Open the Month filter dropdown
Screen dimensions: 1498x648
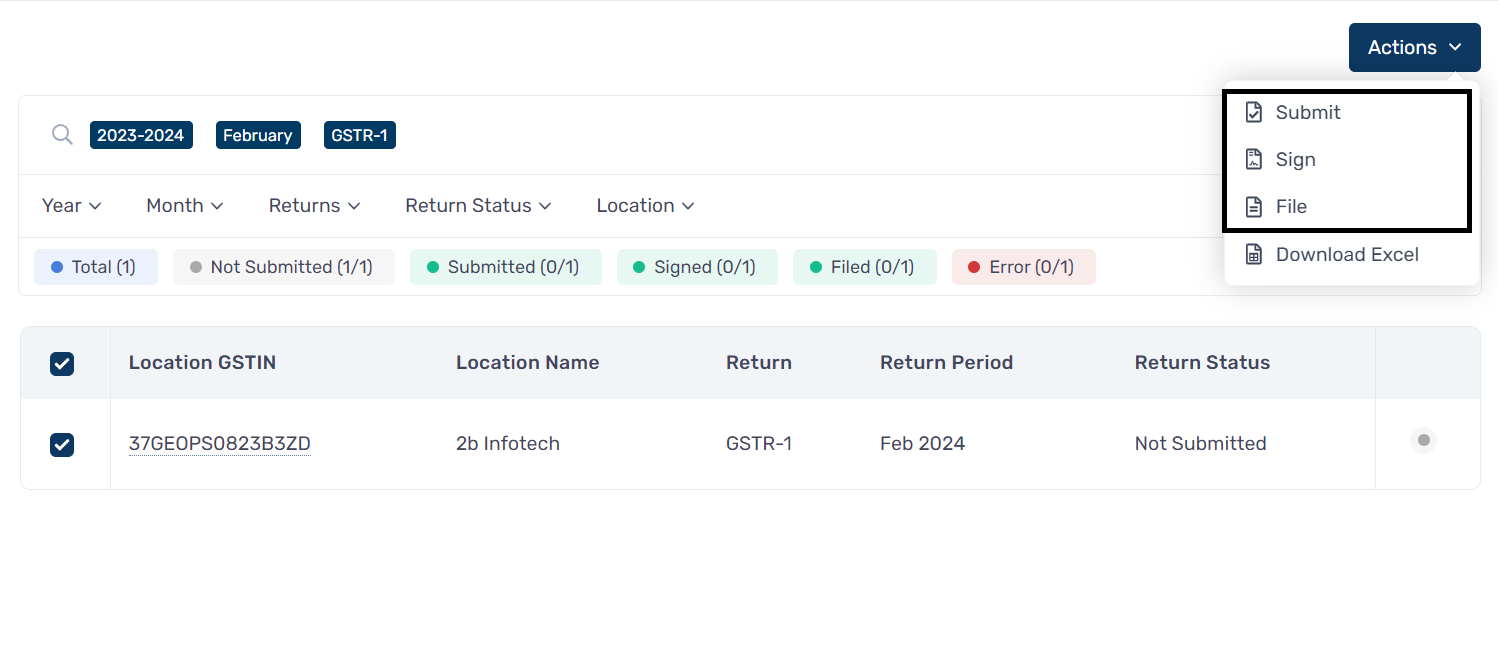(x=184, y=206)
